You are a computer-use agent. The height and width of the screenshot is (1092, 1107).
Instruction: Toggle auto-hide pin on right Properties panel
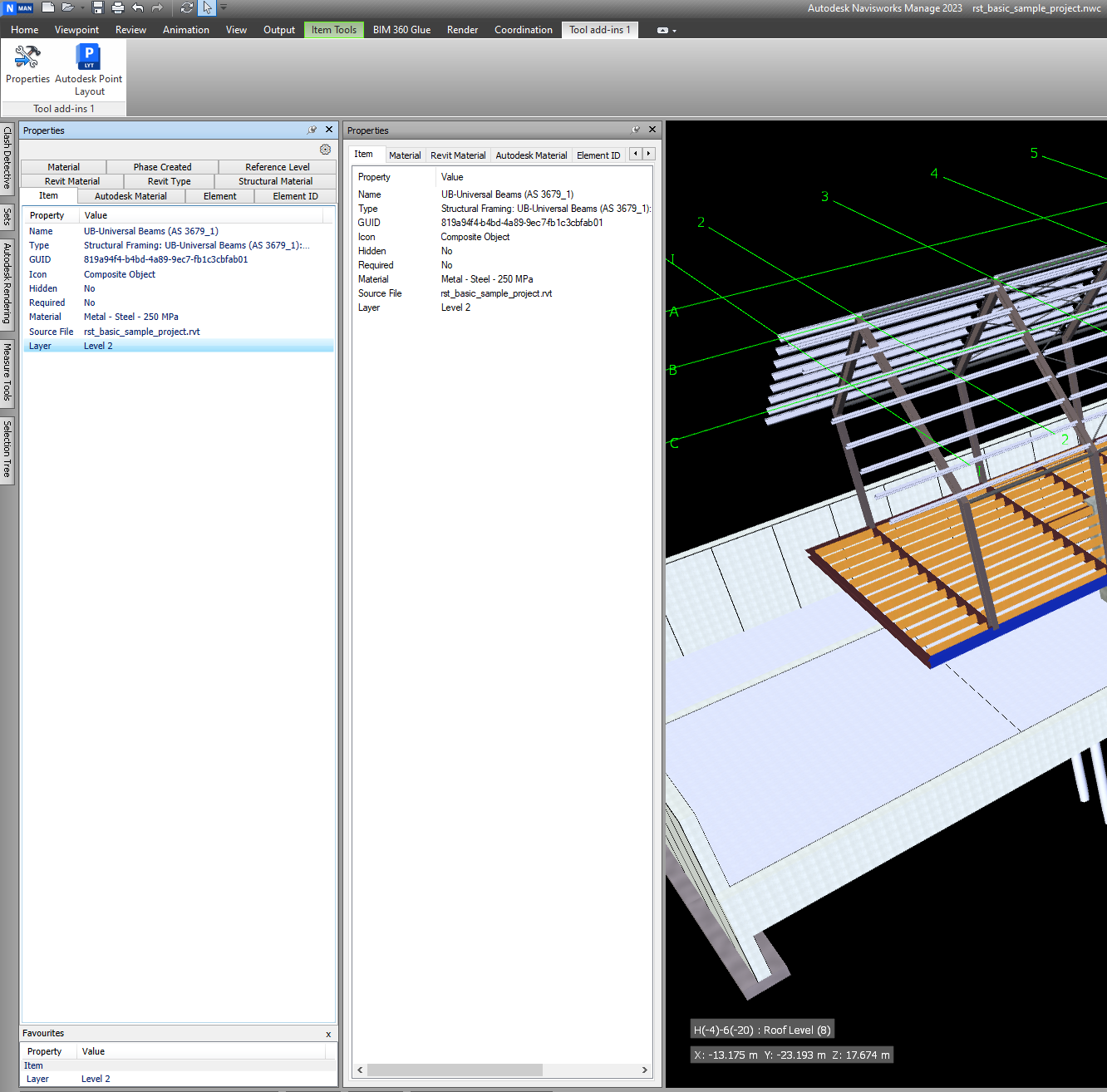(635, 130)
